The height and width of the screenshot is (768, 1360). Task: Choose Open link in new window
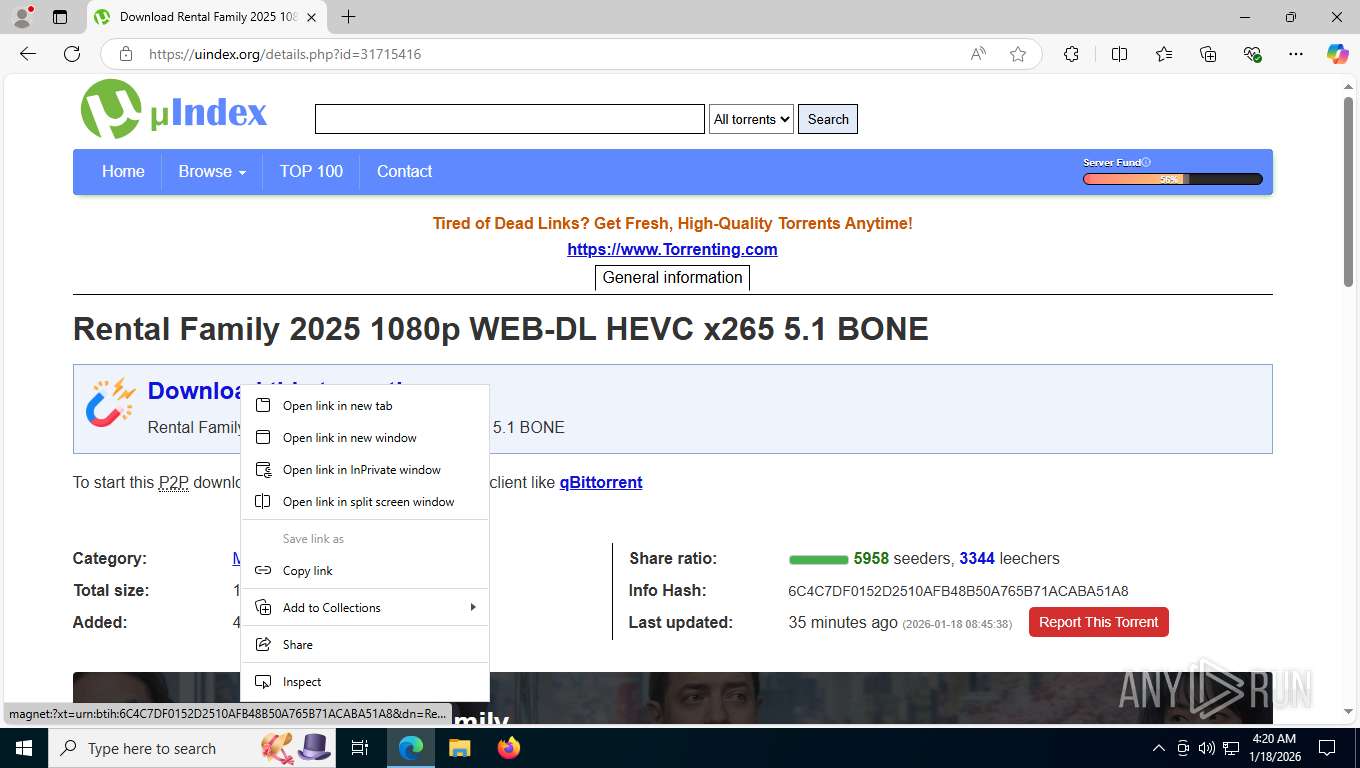pos(365,438)
